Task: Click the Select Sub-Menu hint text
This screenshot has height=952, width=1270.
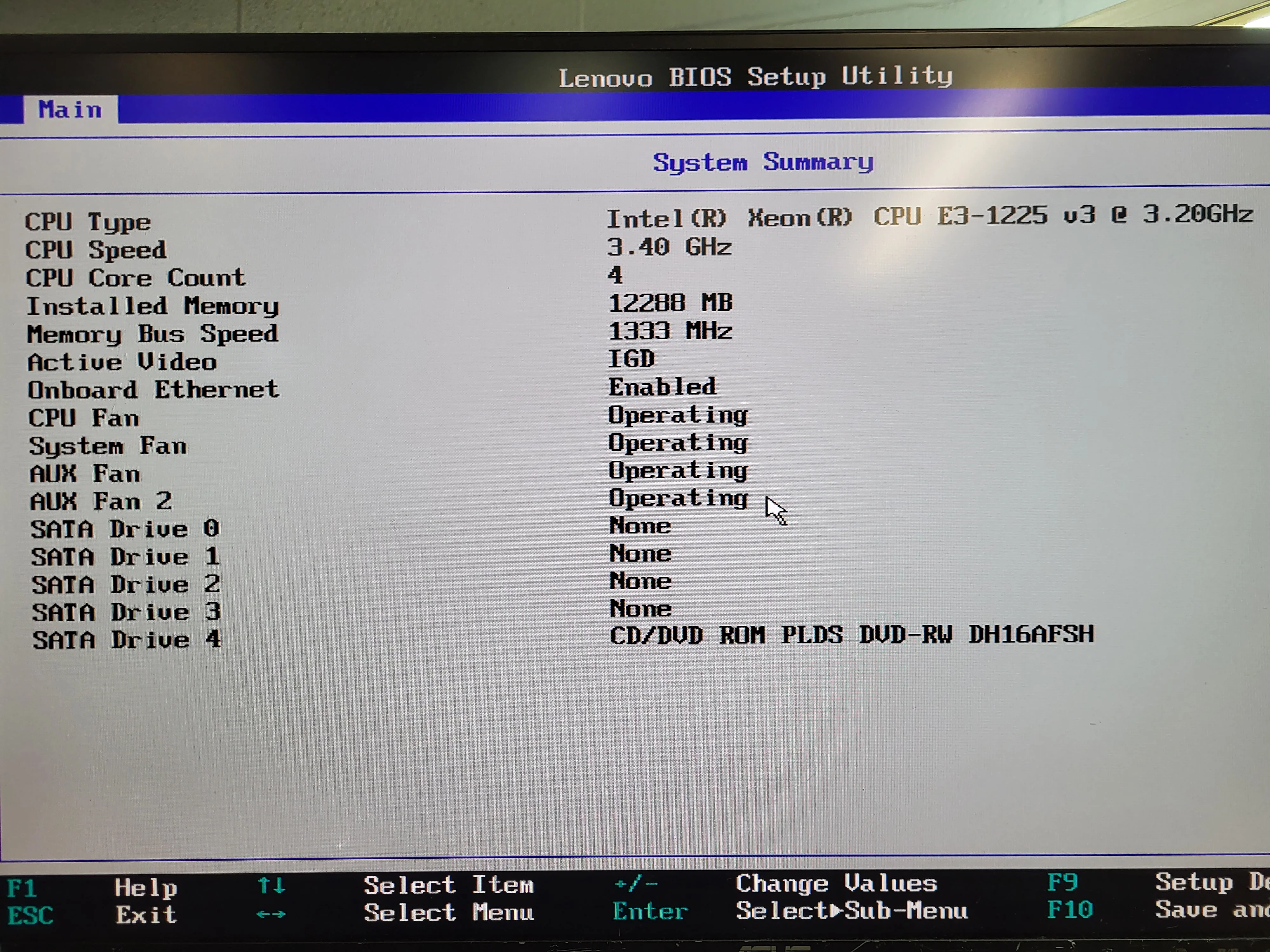Action: coord(852,911)
